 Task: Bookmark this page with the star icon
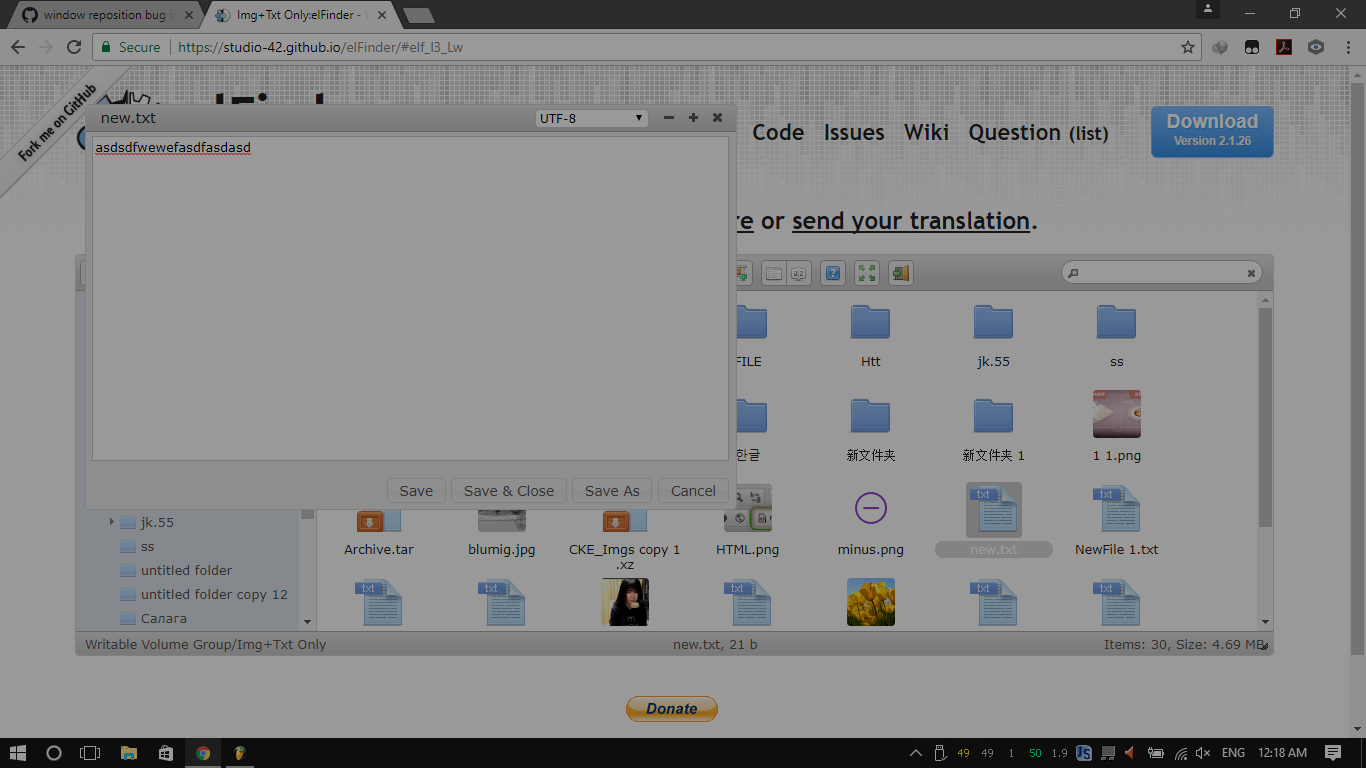coord(1188,47)
